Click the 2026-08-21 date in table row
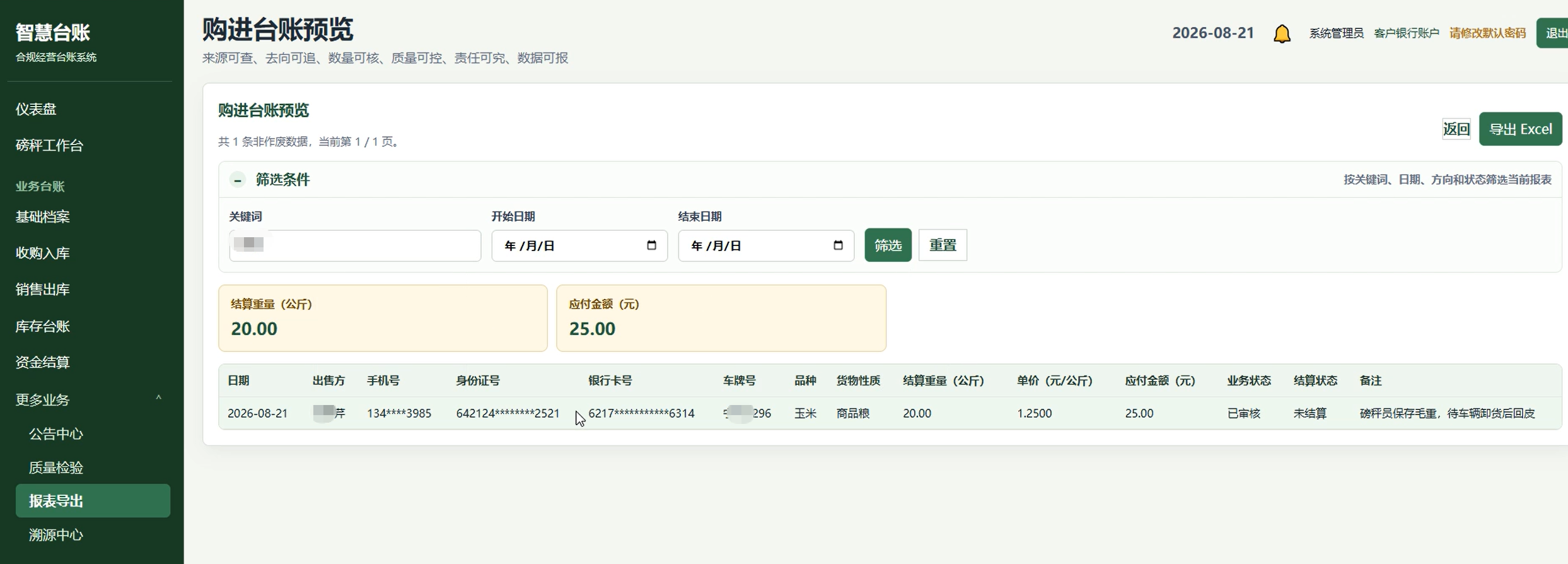The height and width of the screenshot is (564, 1568). point(257,413)
